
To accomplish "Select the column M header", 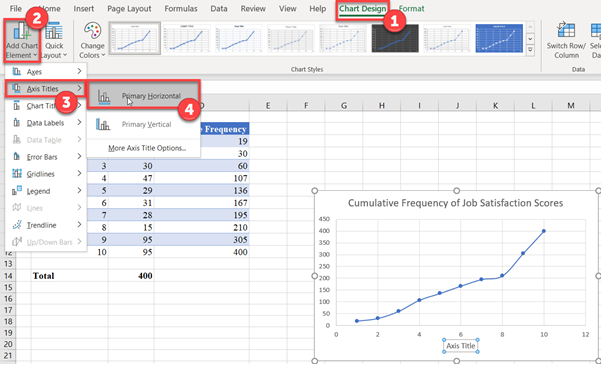I will click(571, 106).
